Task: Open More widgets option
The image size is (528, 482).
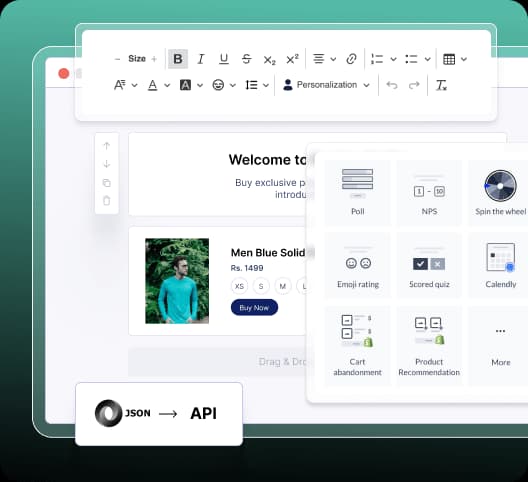Action: click(x=500, y=346)
